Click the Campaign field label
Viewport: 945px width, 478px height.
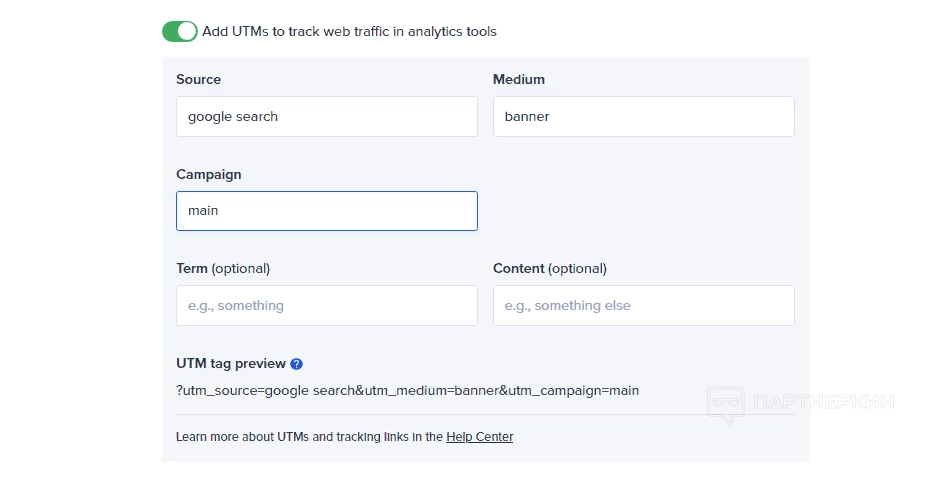(x=209, y=174)
